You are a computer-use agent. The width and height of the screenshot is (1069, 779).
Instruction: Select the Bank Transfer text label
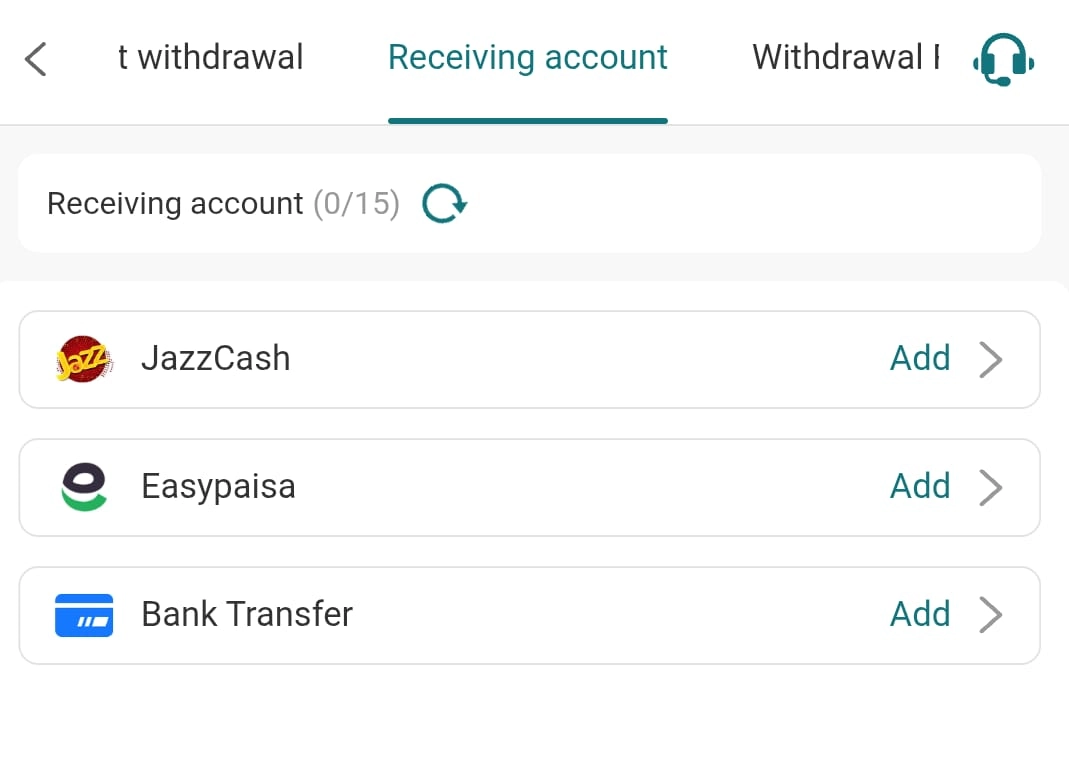click(247, 614)
